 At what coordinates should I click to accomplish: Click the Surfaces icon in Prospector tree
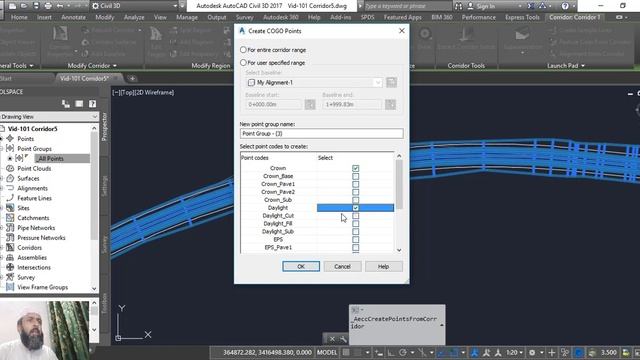tap(10, 178)
